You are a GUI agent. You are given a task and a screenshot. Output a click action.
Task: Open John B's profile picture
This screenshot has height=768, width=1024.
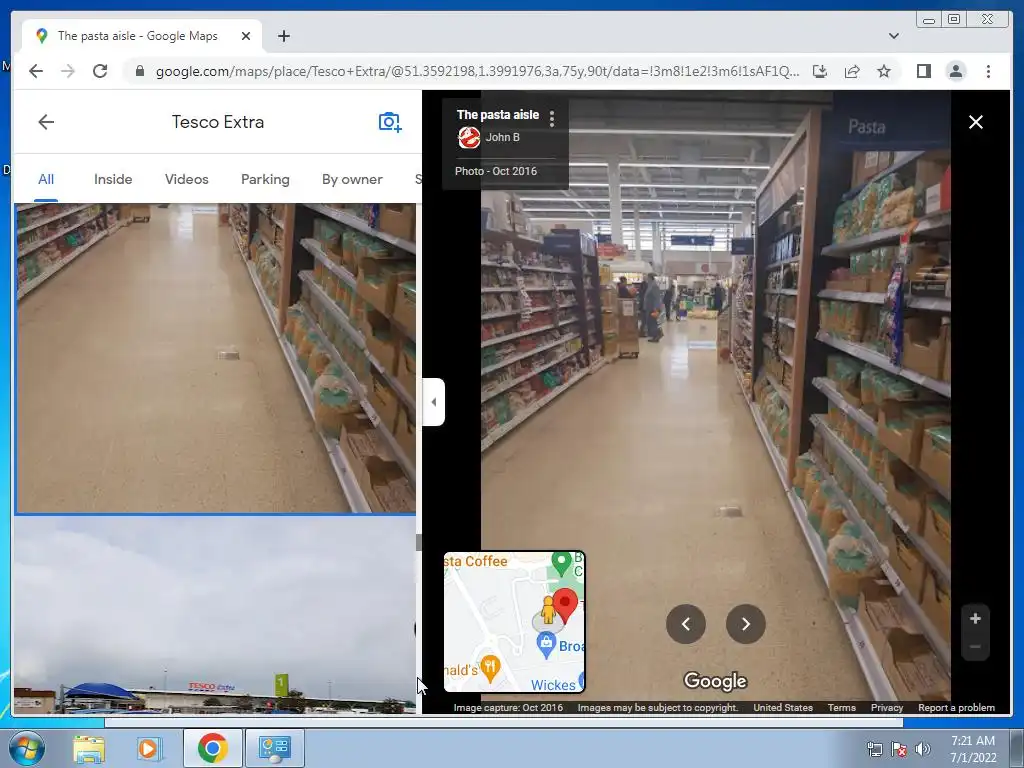tap(469, 137)
